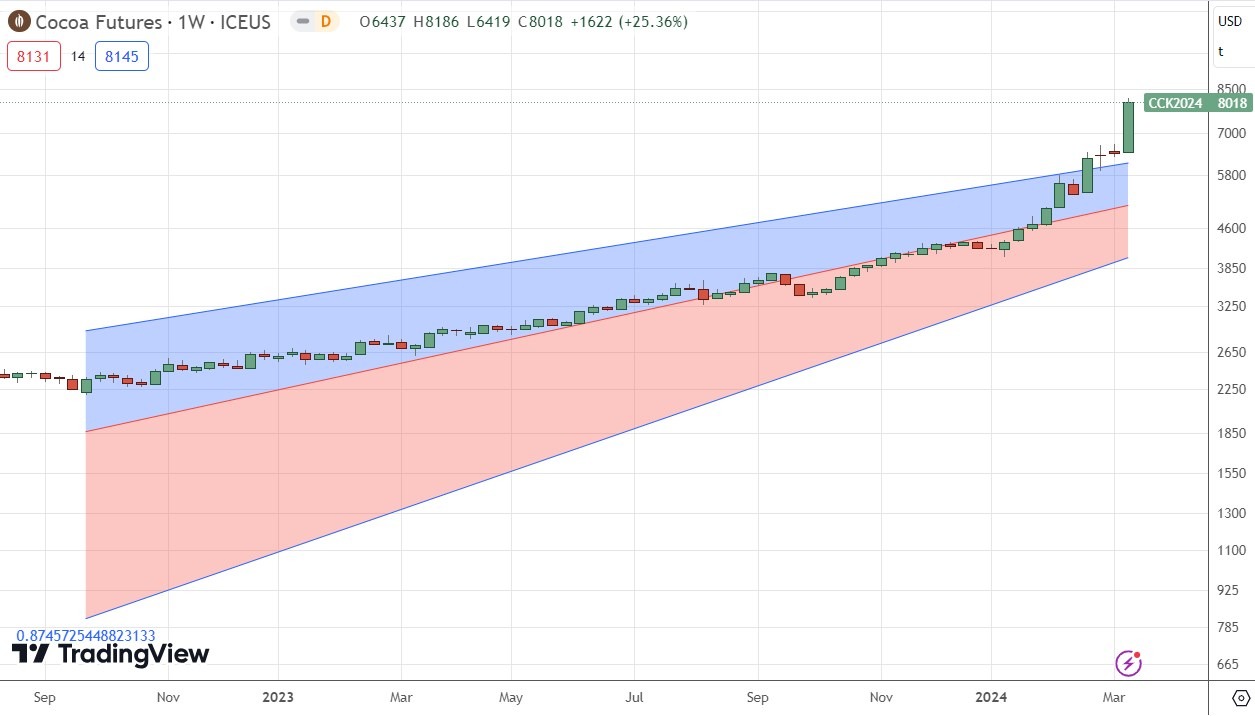This screenshot has width=1255, height=716.
Task: Click the 0.8745725448823133 correlation value
Action: (85, 635)
